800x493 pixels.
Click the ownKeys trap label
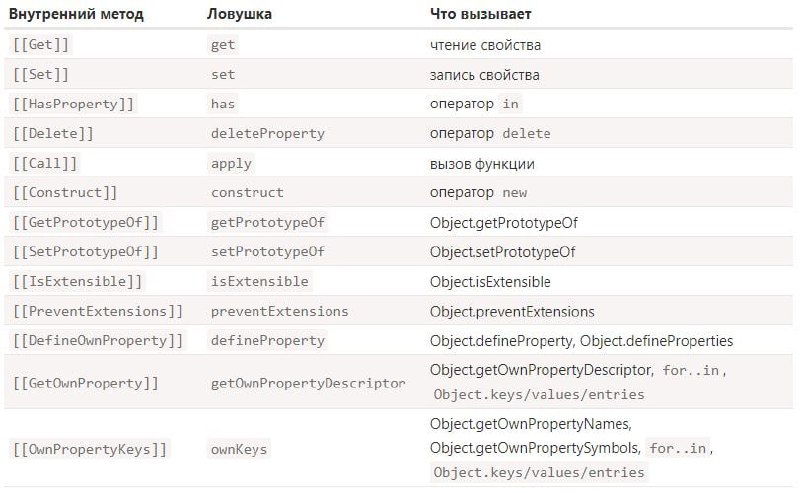[x=239, y=450]
